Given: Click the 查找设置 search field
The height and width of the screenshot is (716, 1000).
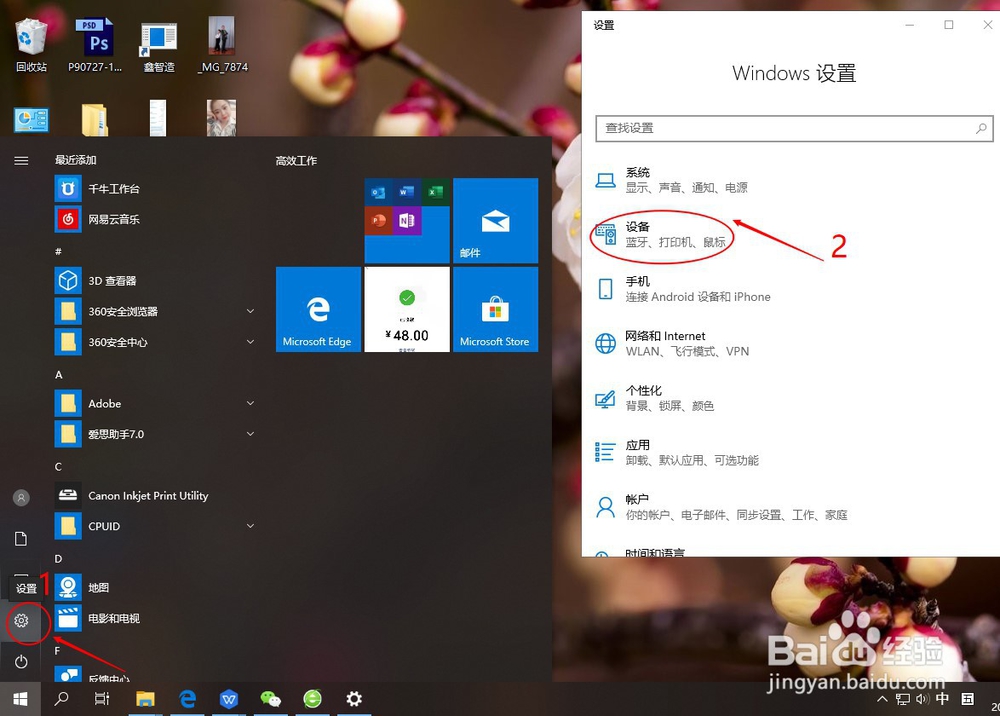Looking at the screenshot, I should (793, 129).
